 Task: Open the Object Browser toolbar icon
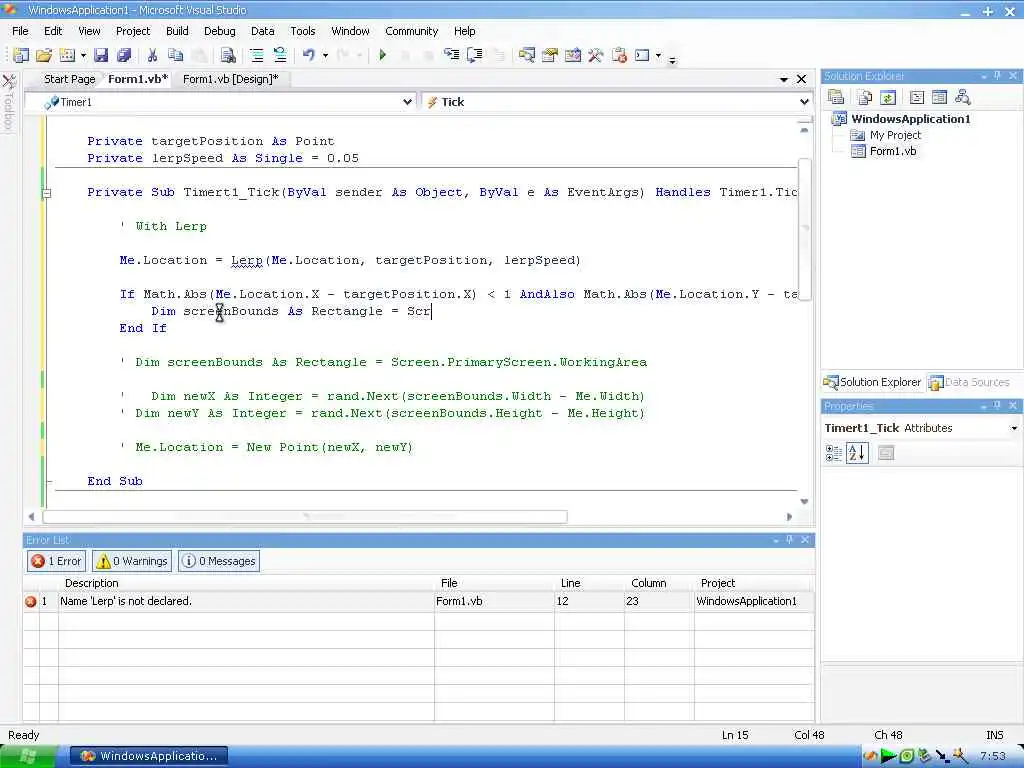(x=573, y=56)
